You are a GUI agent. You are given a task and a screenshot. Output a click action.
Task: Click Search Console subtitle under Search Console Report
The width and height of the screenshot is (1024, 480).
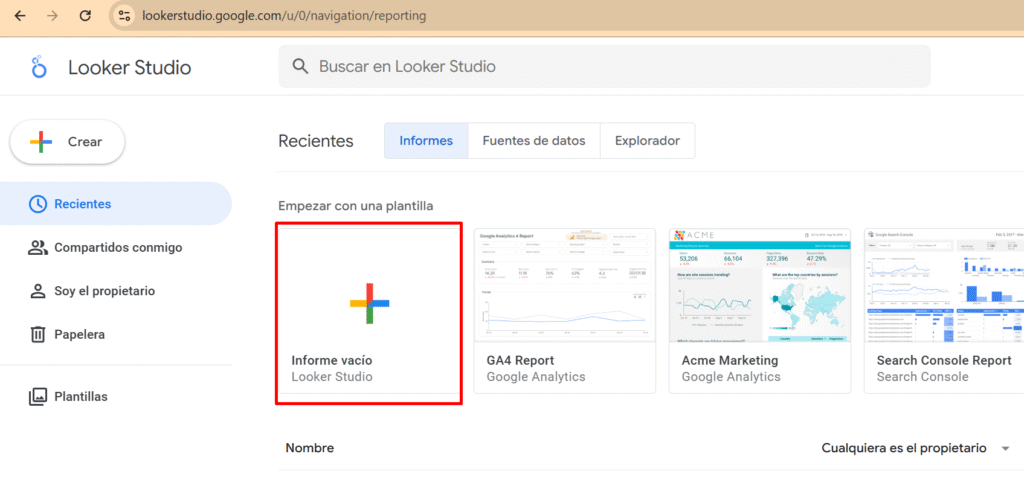point(922,377)
